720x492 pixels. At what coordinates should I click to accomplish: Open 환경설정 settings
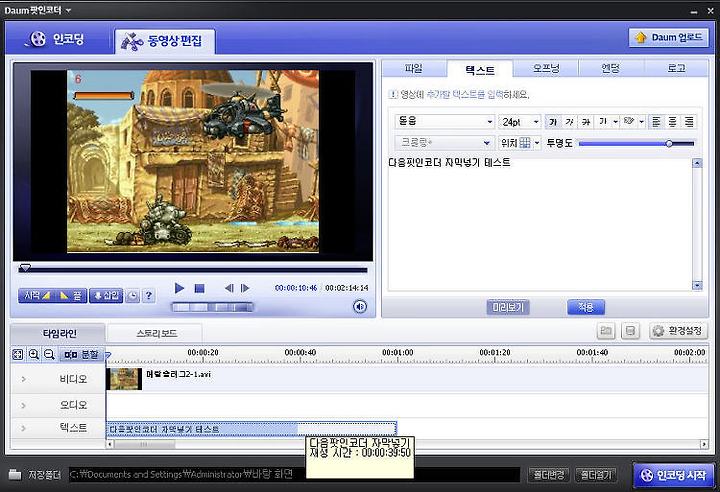(x=679, y=331)
